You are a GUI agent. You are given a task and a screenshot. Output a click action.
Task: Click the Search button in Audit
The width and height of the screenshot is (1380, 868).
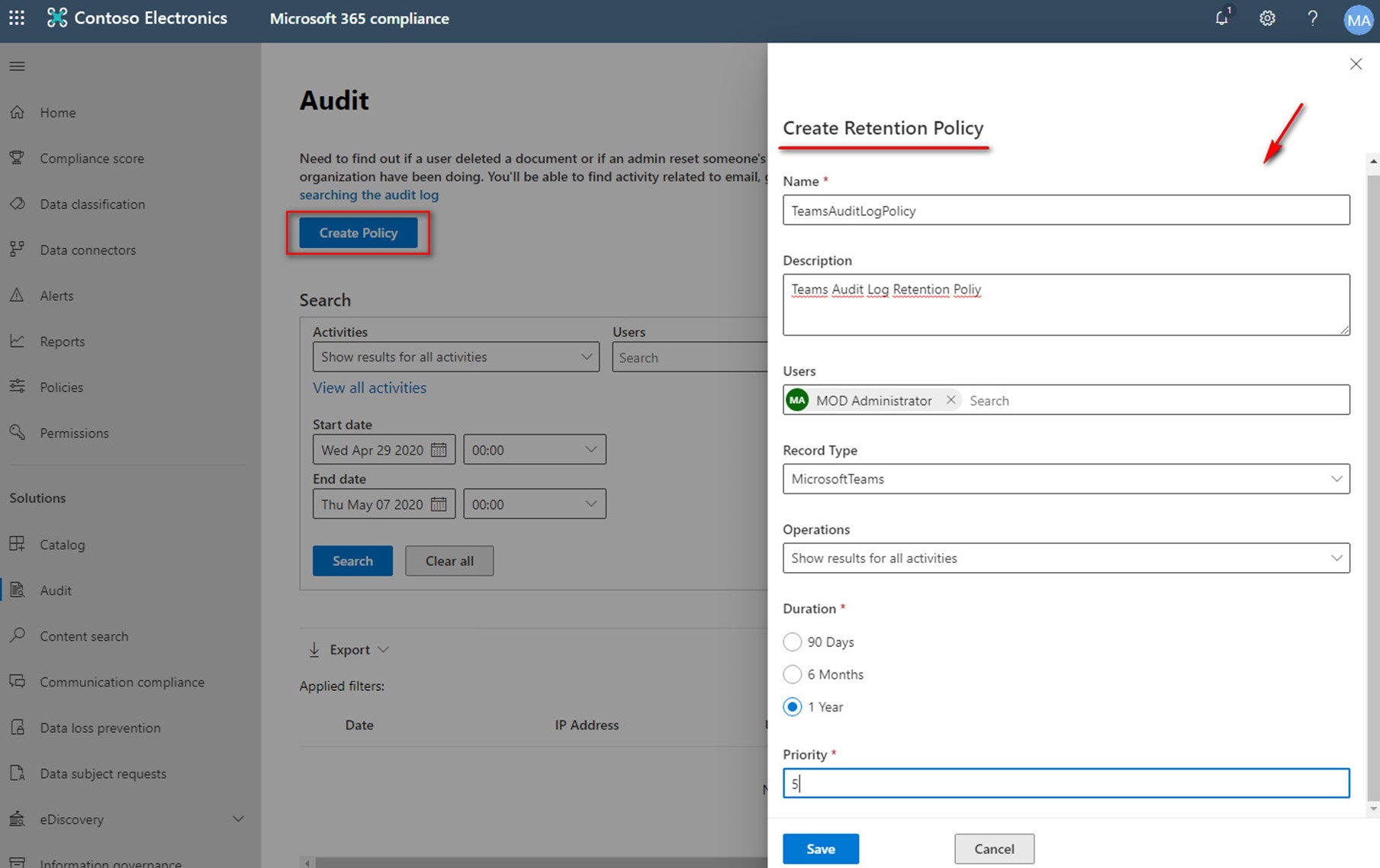pyautogui.click(x=352, y=561)
